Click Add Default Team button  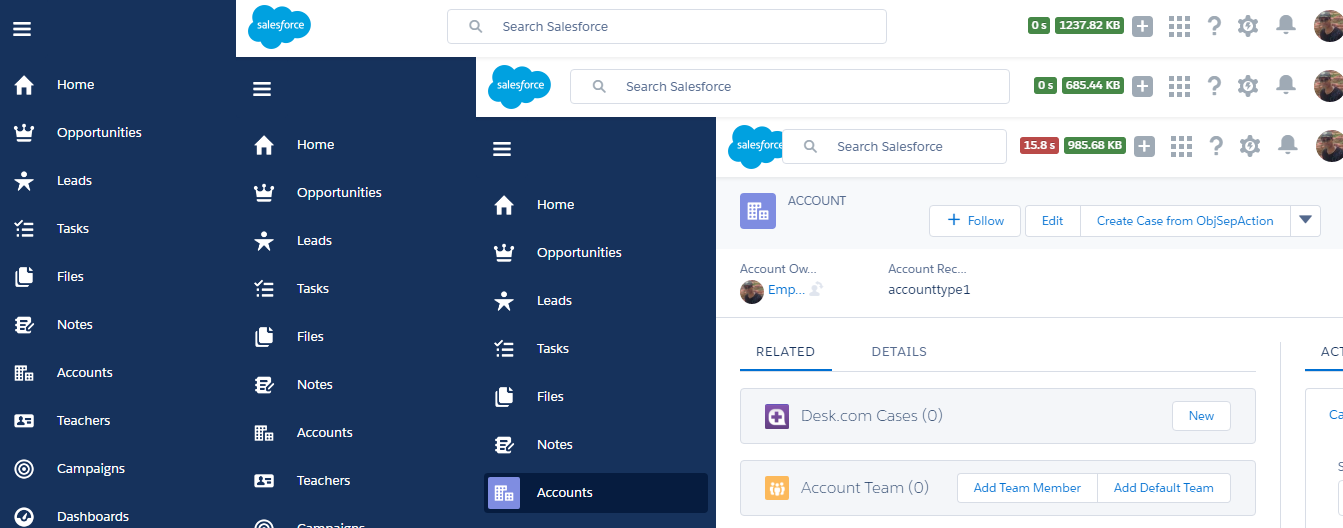[x=1163, y=488]
